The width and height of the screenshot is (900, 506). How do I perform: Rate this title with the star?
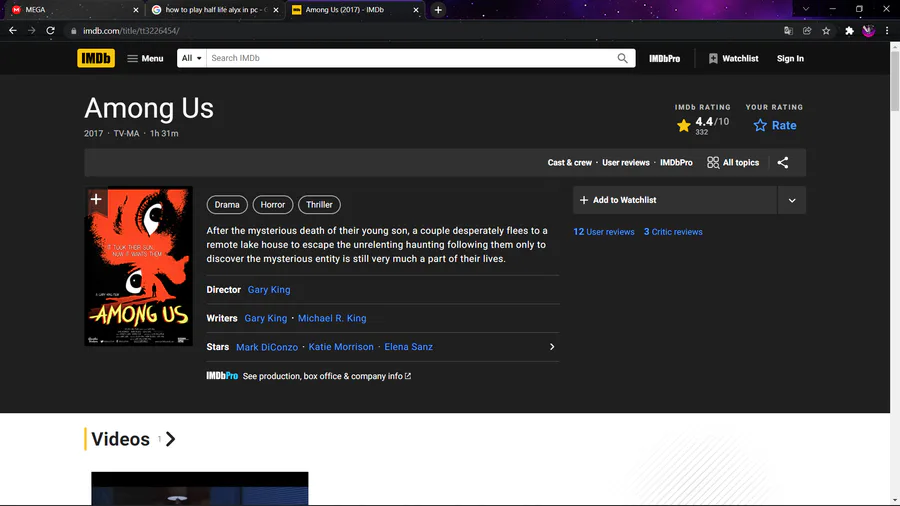[x=775, y=125]
